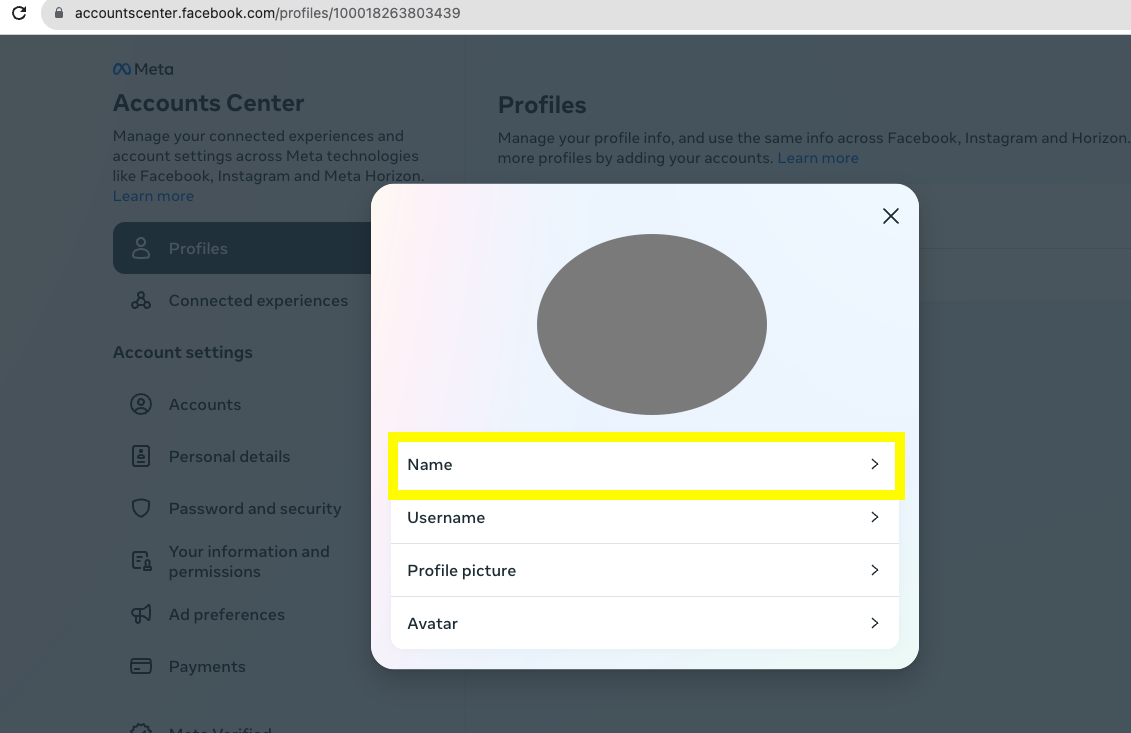Expand the Name row chevron
The image size is (1131, 733).
click(x=874, y=465)
